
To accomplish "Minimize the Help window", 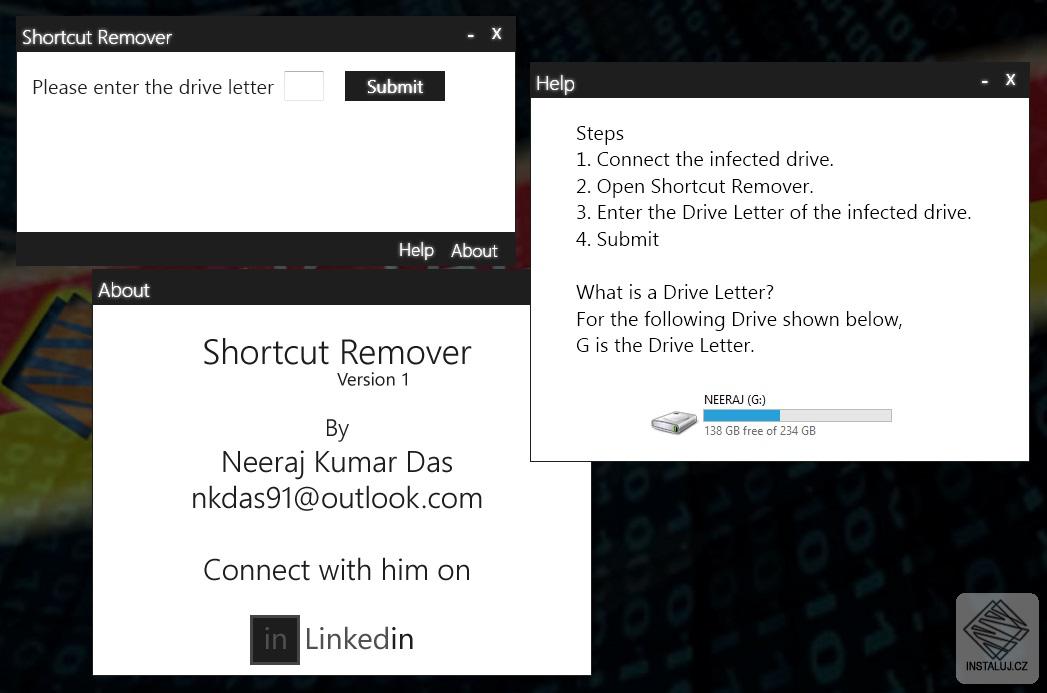I will tap(984, 80).
